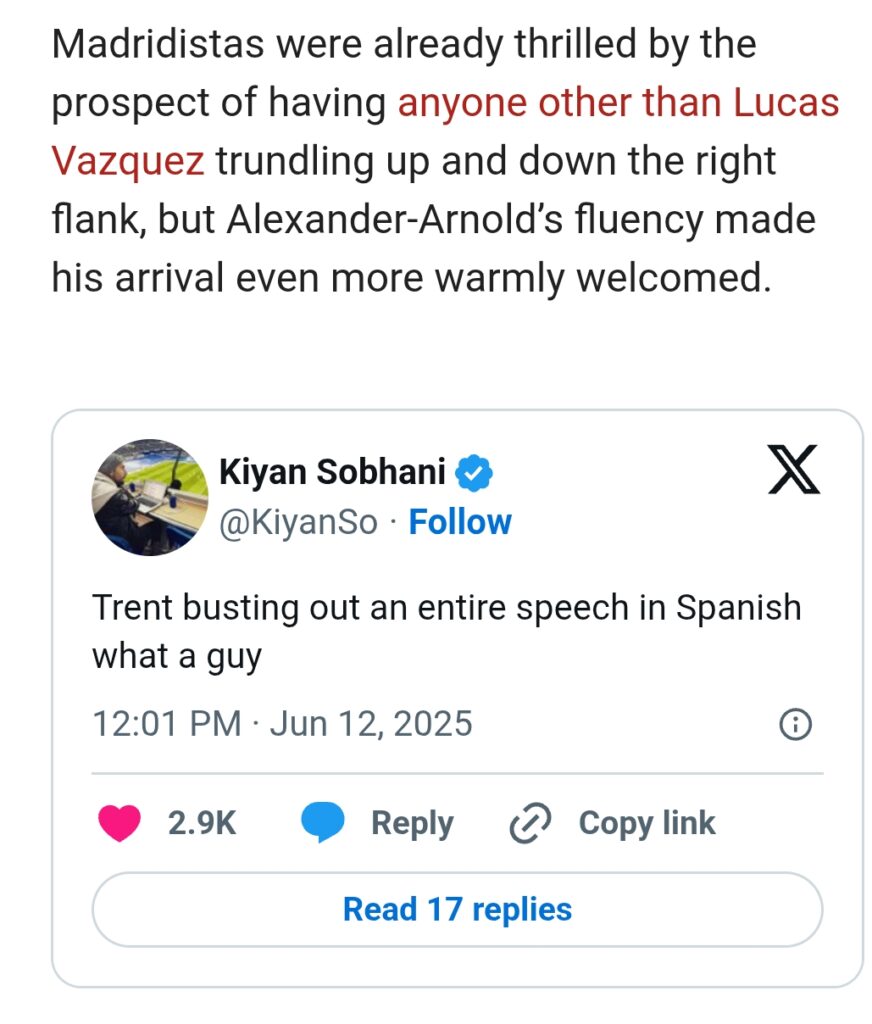Click the 'Copy link' text label

coord(646,823)
